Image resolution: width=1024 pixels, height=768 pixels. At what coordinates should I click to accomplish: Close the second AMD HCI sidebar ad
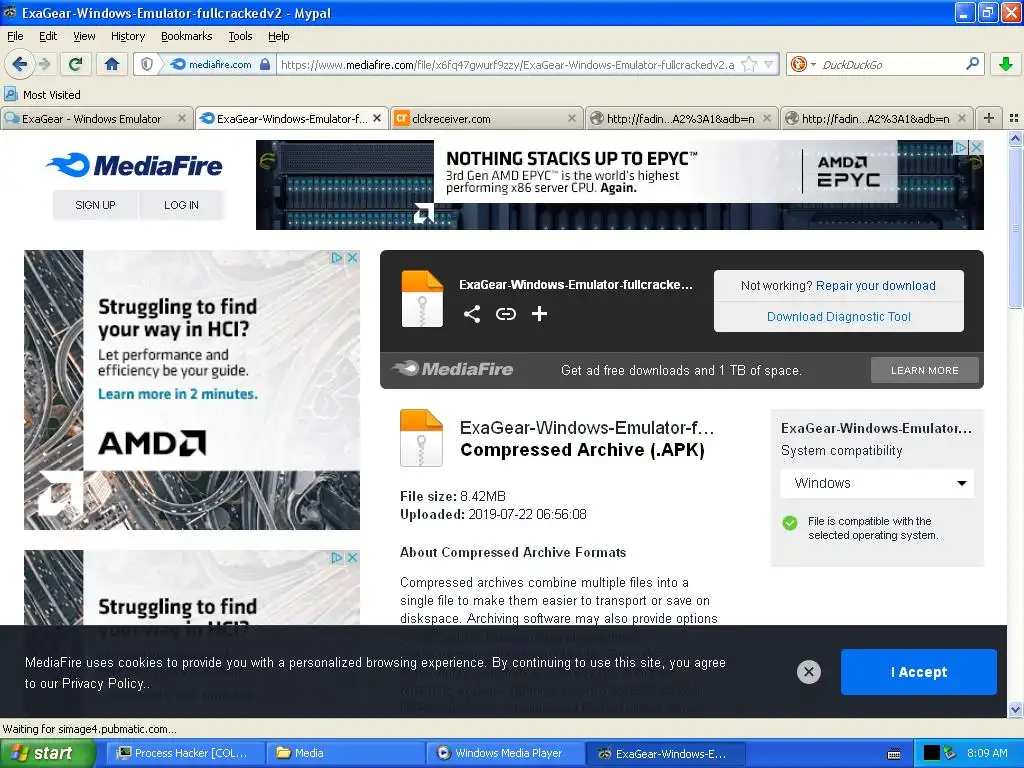tap(352, 558)
